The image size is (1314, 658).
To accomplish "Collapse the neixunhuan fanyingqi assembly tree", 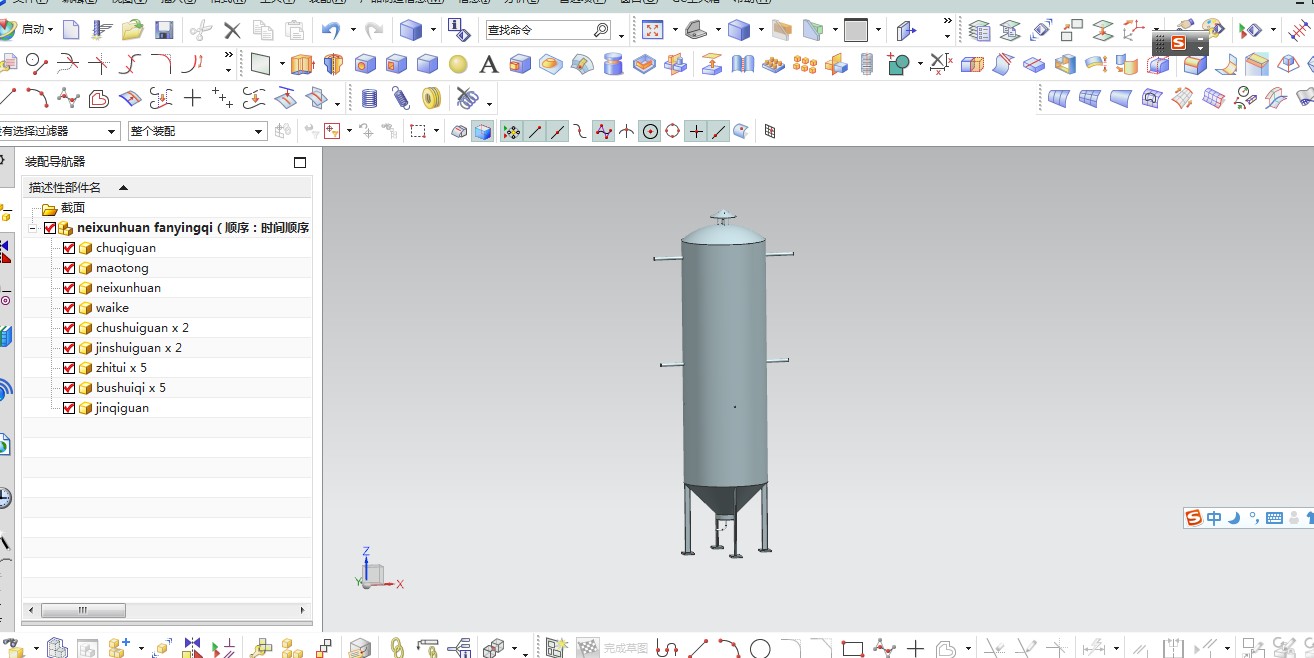I will coord(33,228).
